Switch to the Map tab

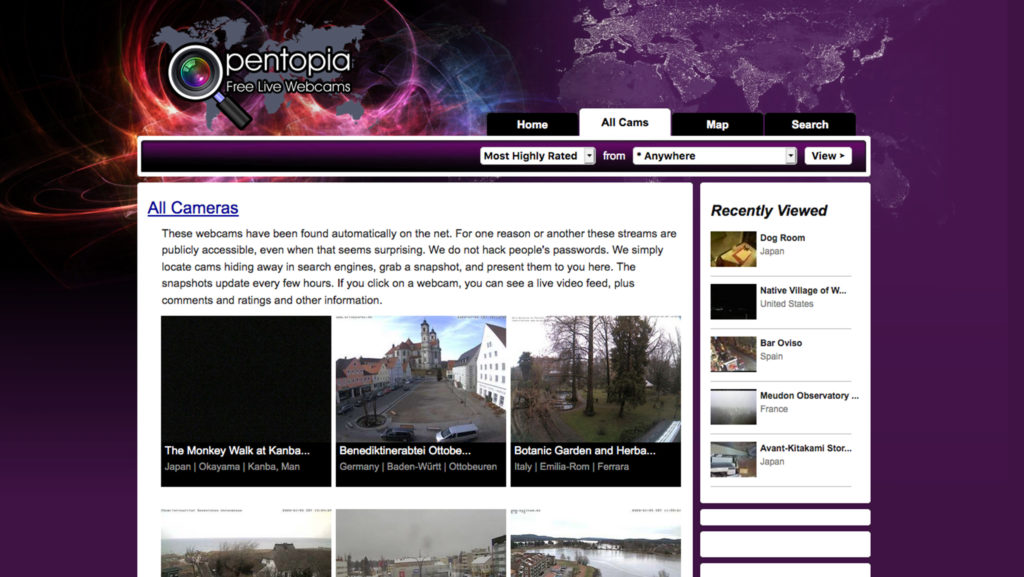717,124
